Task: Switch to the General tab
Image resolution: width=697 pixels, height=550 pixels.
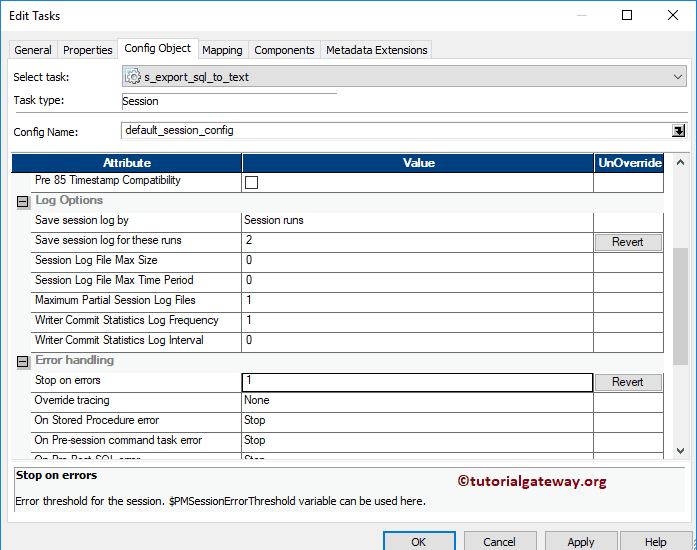Action: click(33, 50)
